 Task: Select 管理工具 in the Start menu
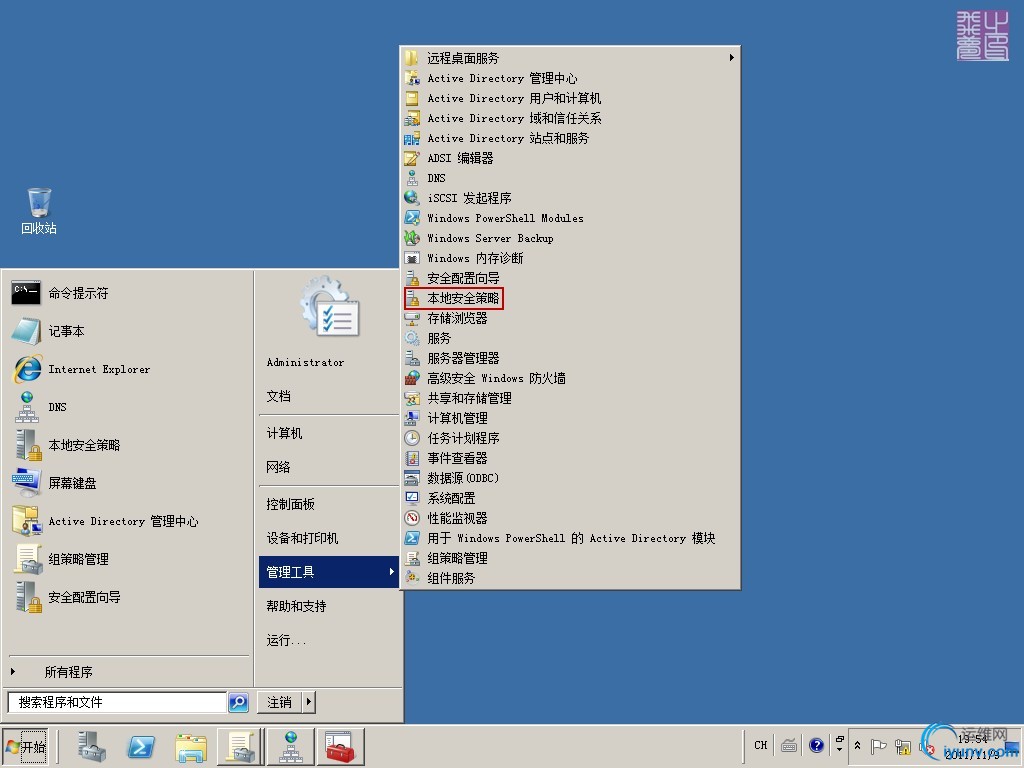pos(328,572)
